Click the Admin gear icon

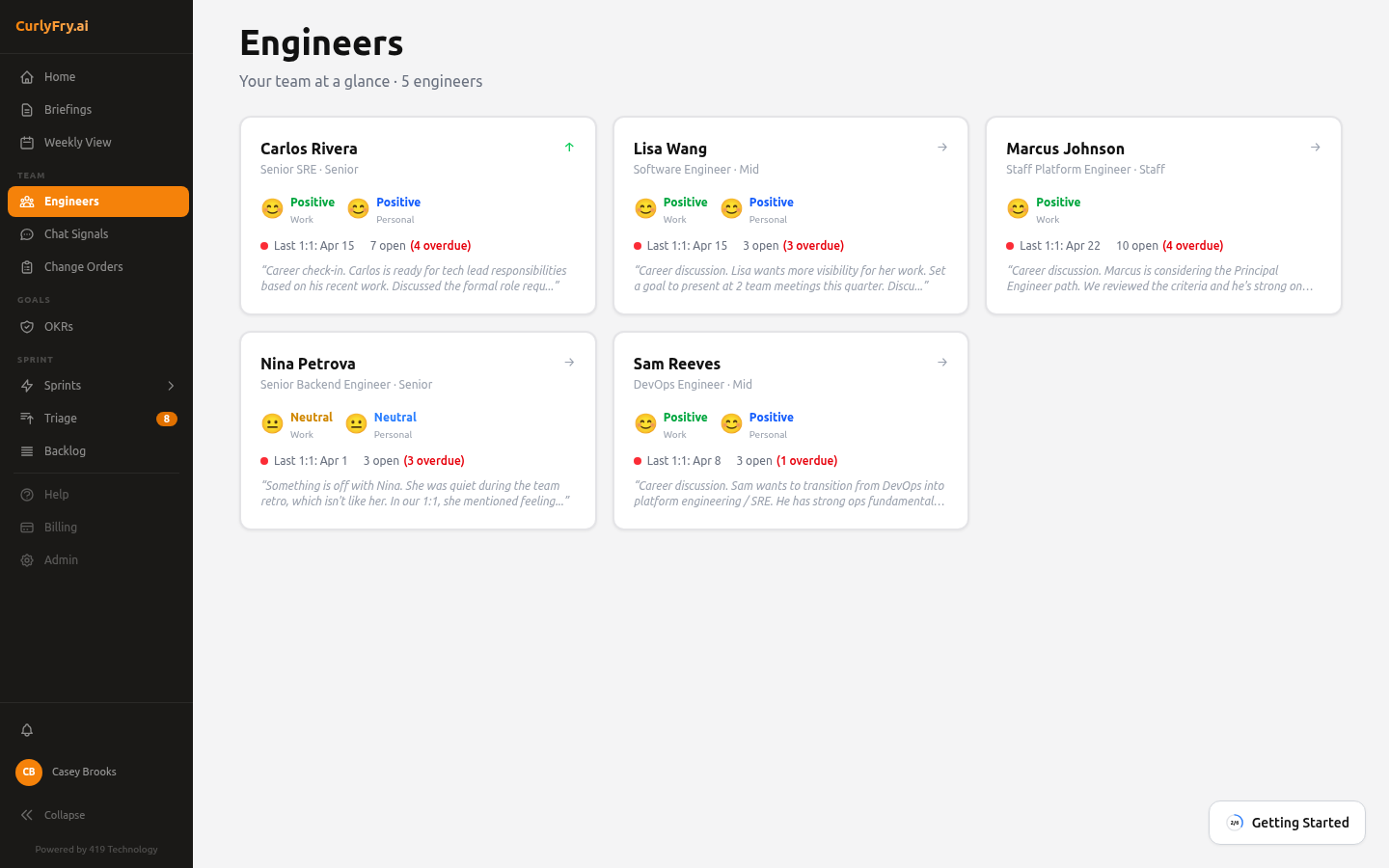27,560
